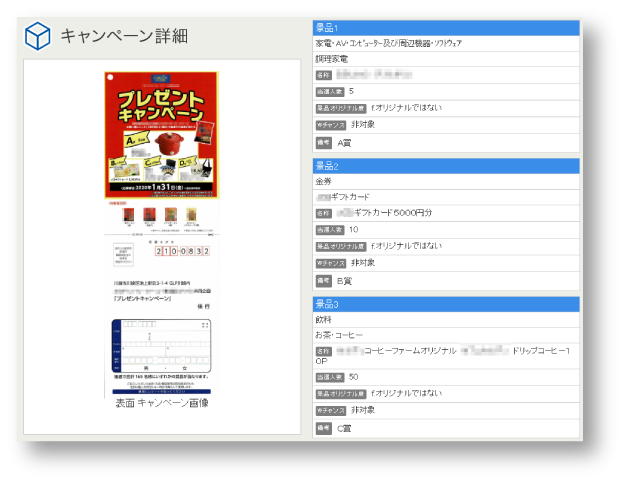Select the 景品1 section header
626x484 pixels.
(x=445, y=28)
